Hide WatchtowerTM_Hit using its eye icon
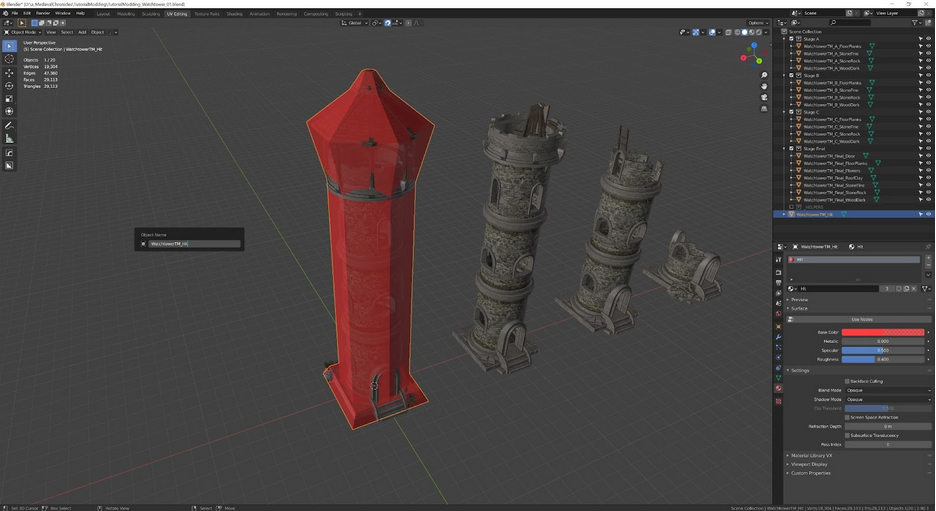The height and width of the screenshot is (511, 936). pos(928,214)
